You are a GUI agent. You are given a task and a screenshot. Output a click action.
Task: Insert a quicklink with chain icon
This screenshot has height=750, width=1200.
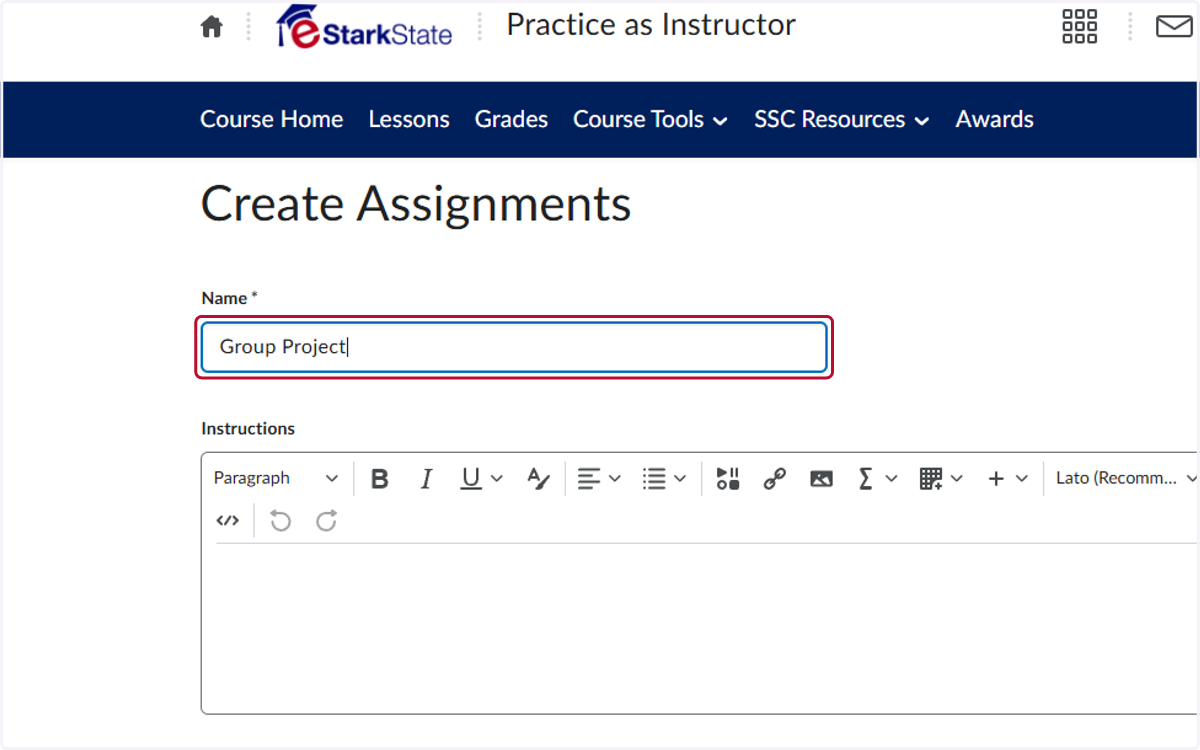coord(774,479)
